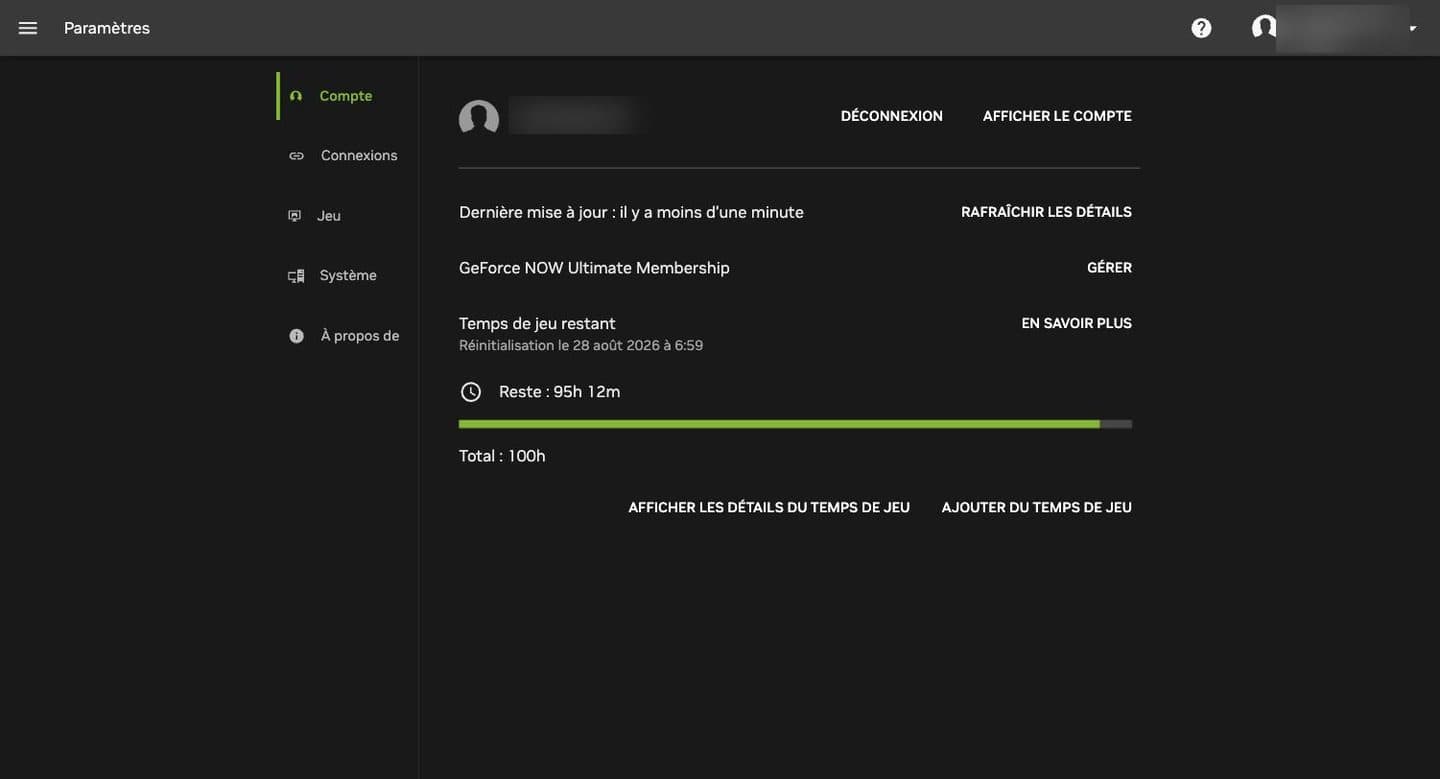
Task: Click the Connexions link icon
Action: pos(296,156)
